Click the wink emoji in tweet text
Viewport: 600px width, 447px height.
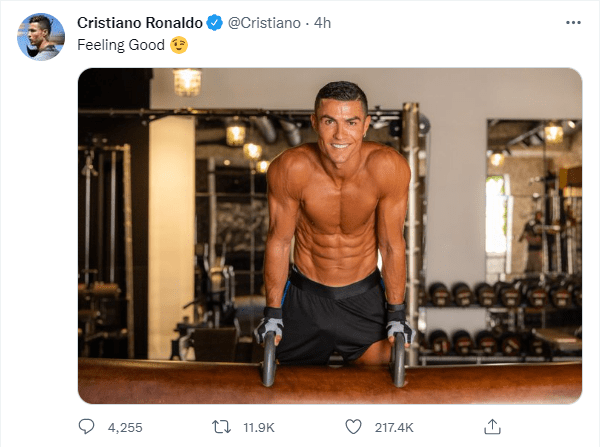(x=179, y=45)
